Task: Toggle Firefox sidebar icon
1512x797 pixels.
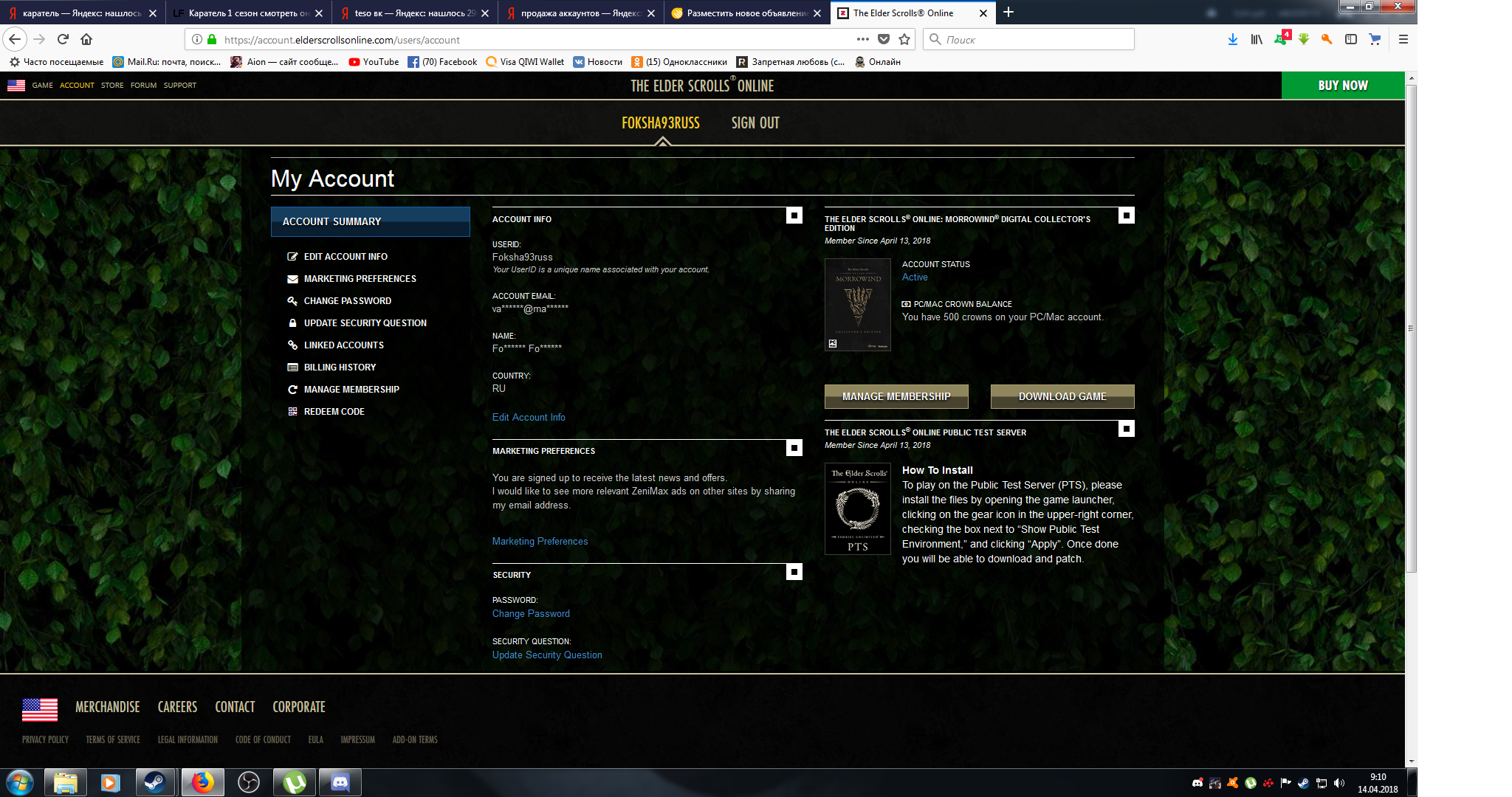Action: coord(1350,39)
